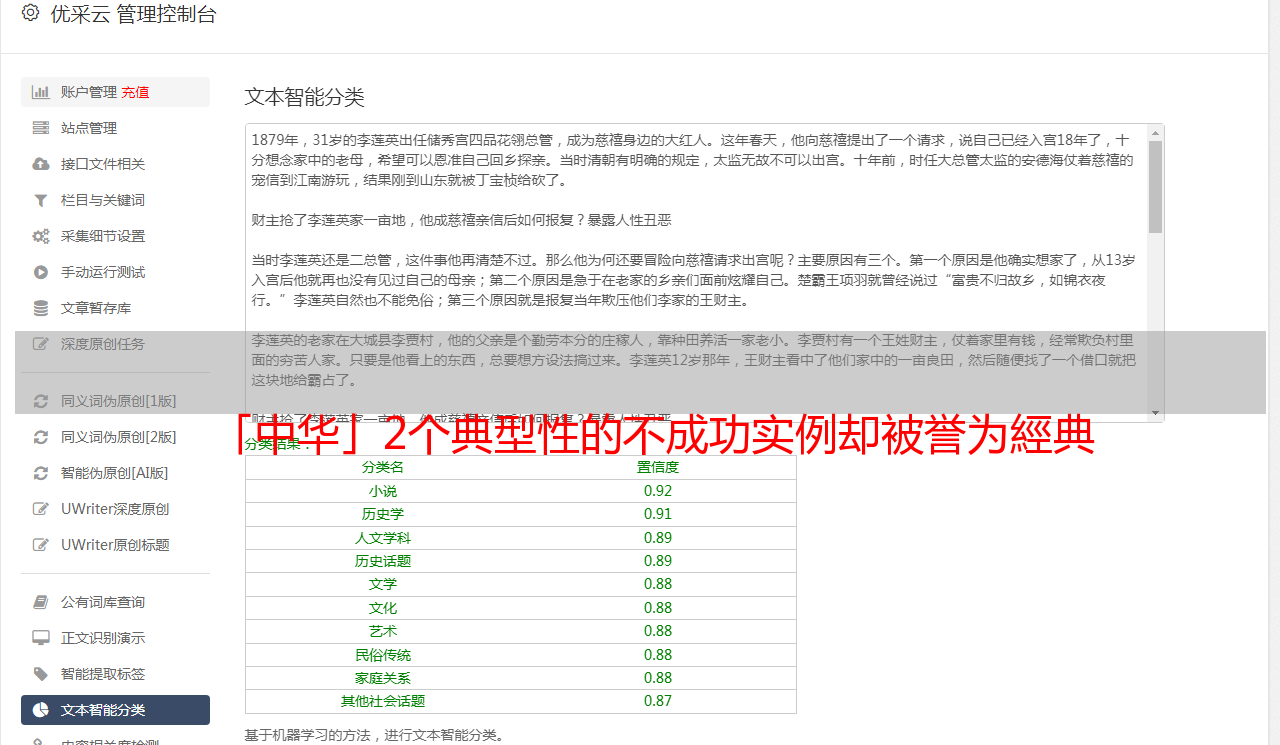Click the text area scroll up arrow
Screen dimensions: 1280x745
1155,132
